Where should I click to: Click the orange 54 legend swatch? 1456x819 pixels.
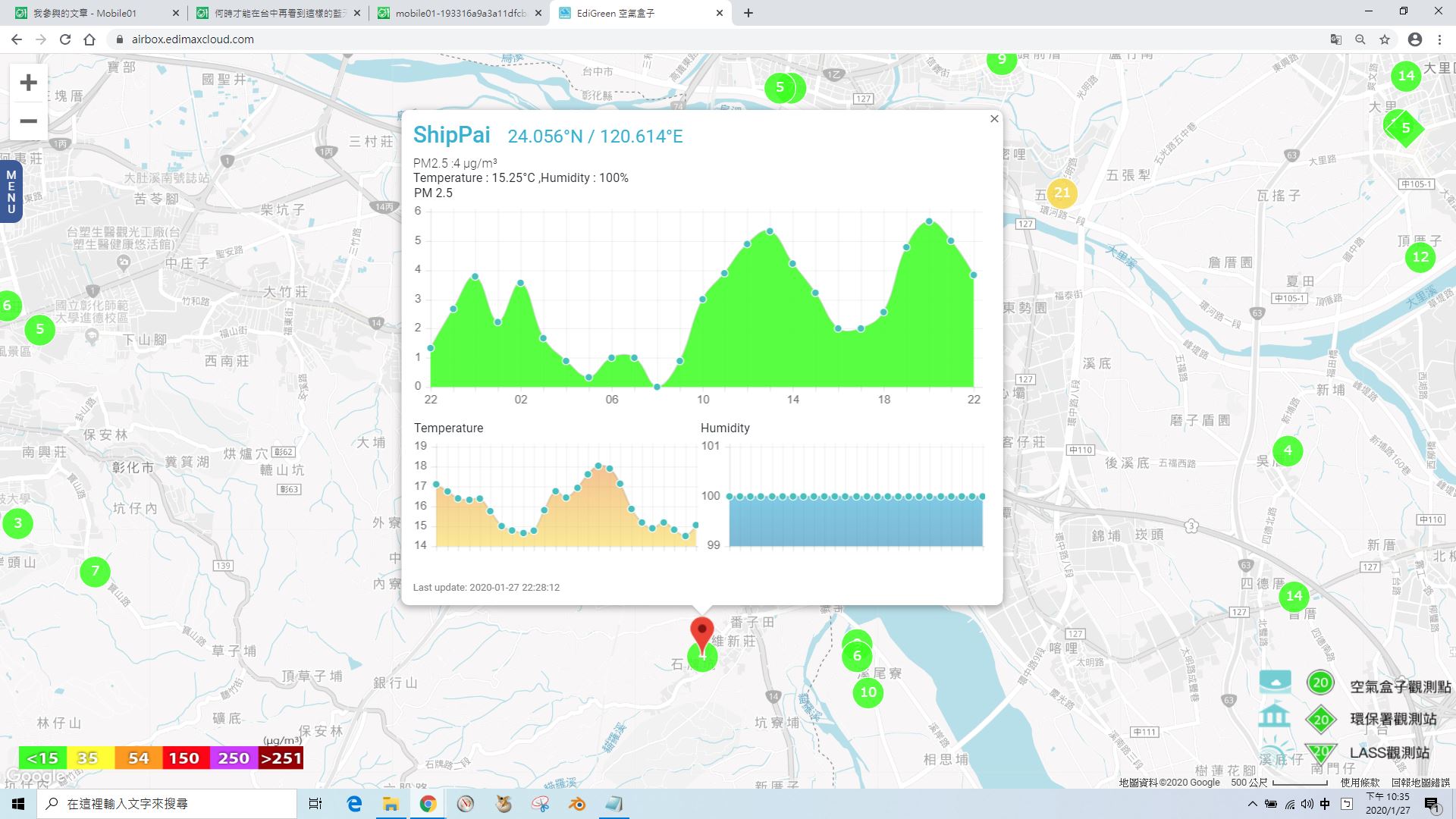tap(138, 758)
